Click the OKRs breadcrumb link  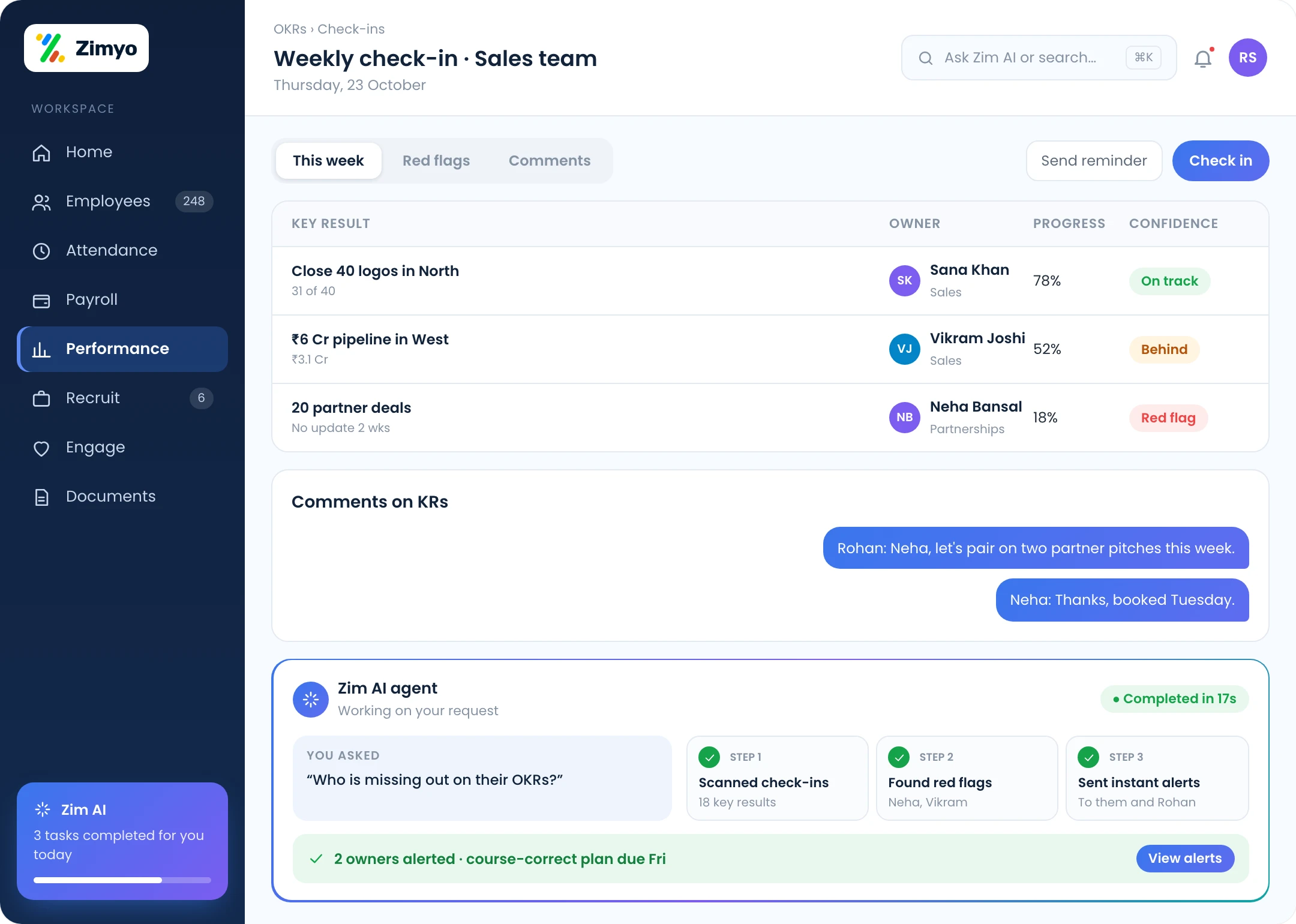pyautogui.click(x=290, y=29)
